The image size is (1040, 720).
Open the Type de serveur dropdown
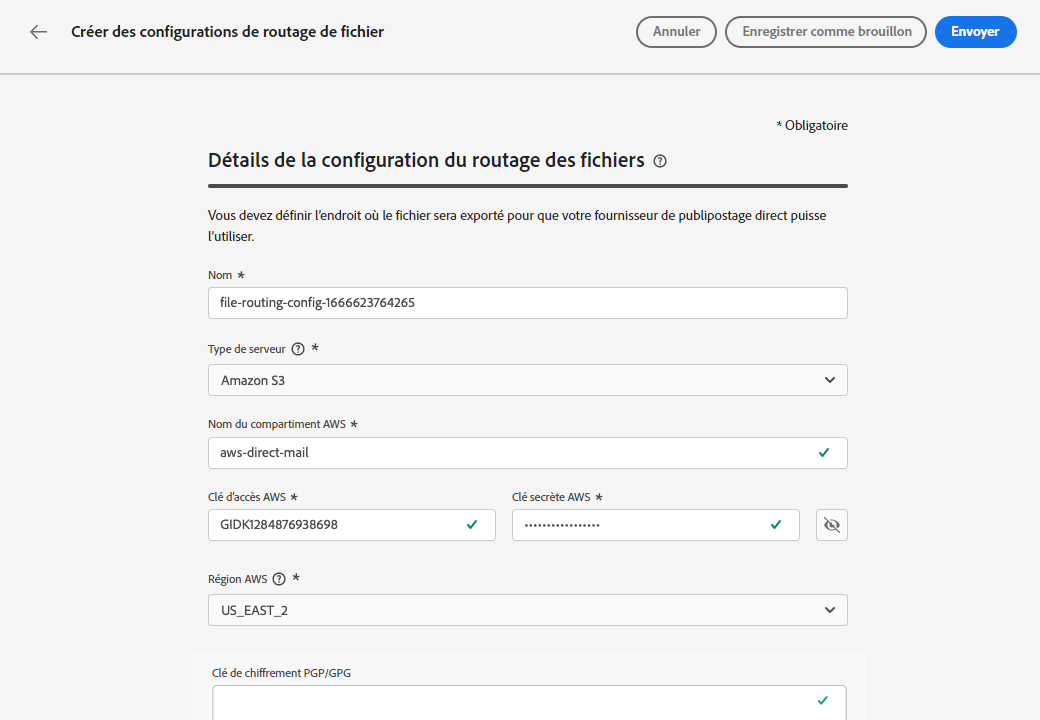click(x=527, y=380)
